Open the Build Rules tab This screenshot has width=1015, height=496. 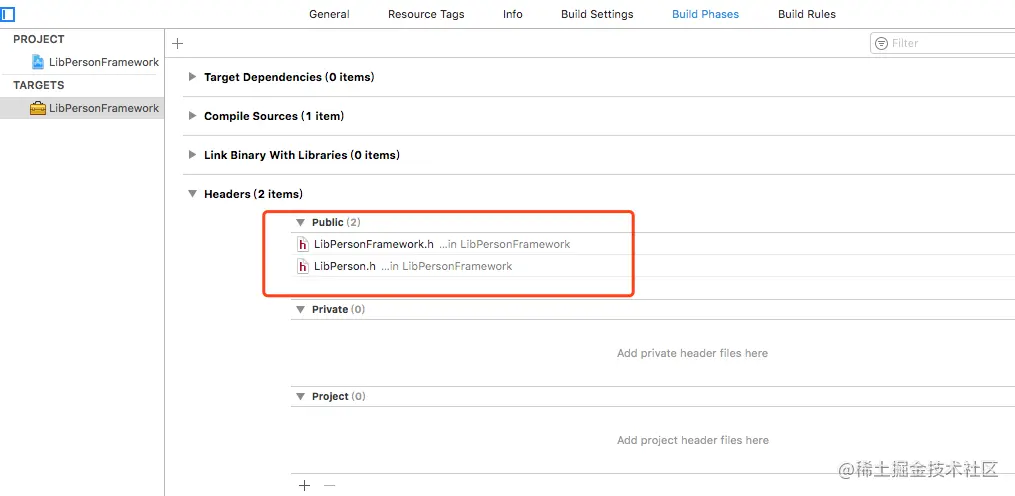click(x=806, y=14)
